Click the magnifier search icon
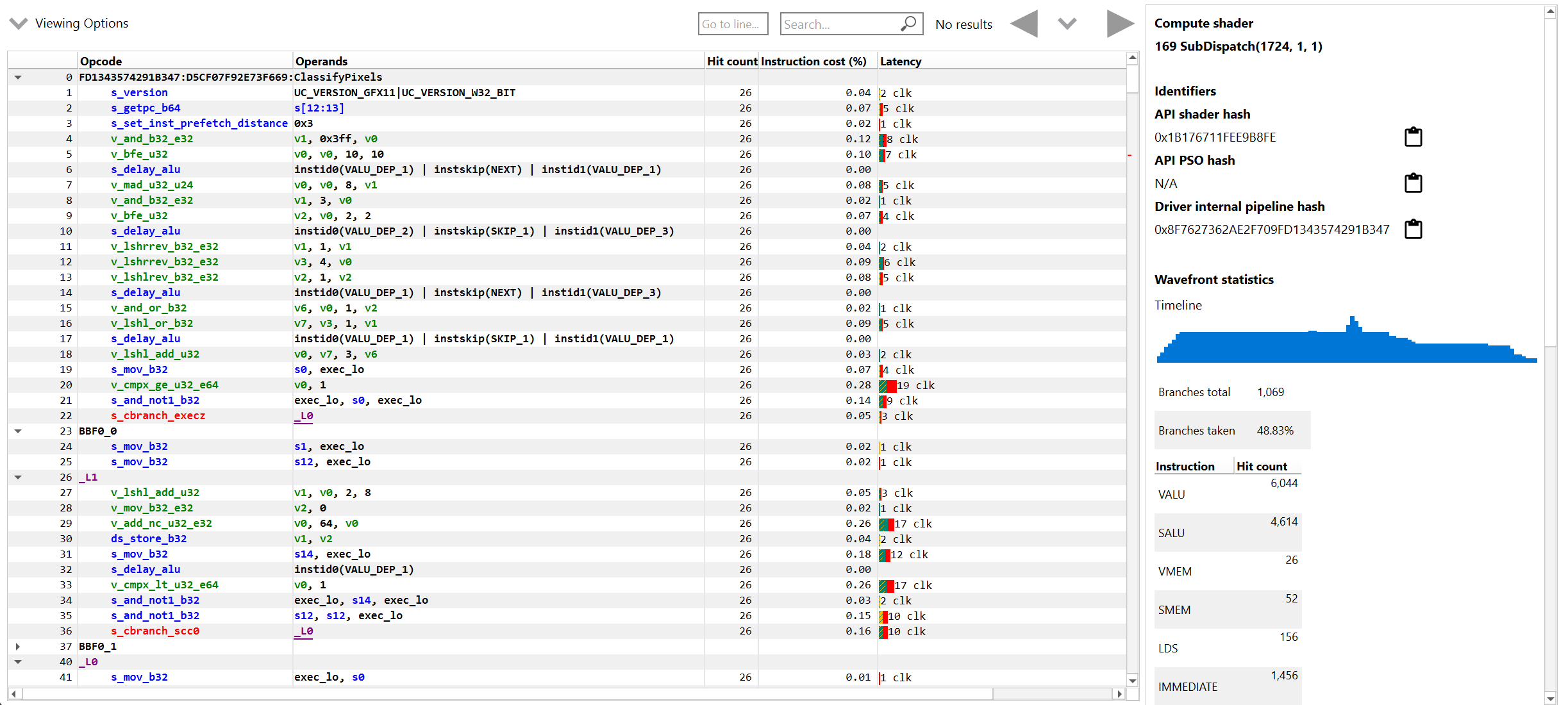The height and width of the screenshot is (705, 1568). coord(908,24)
